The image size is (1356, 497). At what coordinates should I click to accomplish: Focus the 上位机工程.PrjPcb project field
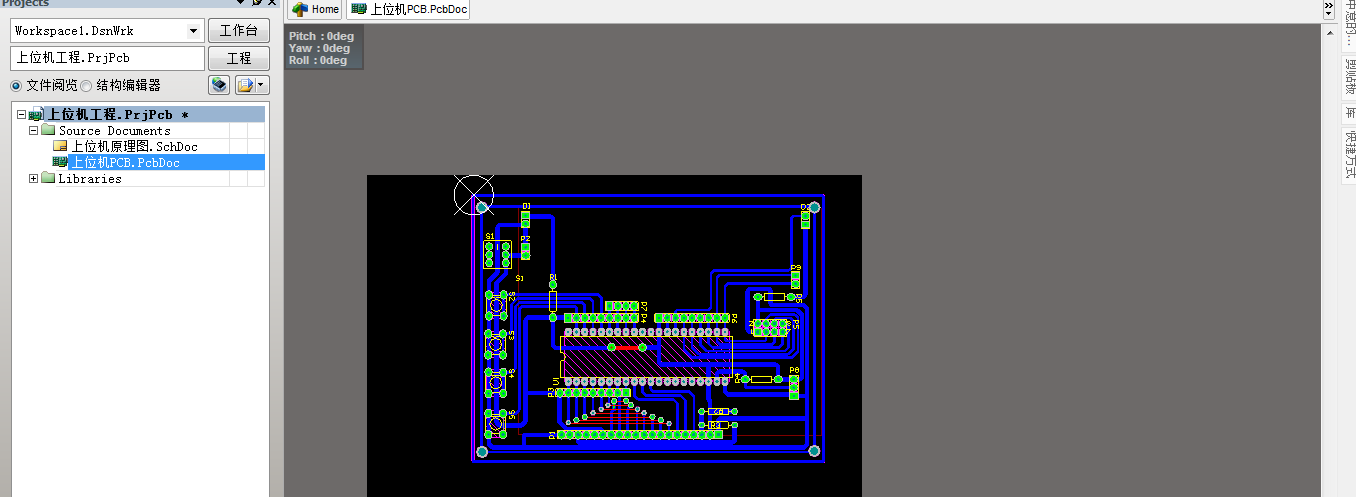107,58
